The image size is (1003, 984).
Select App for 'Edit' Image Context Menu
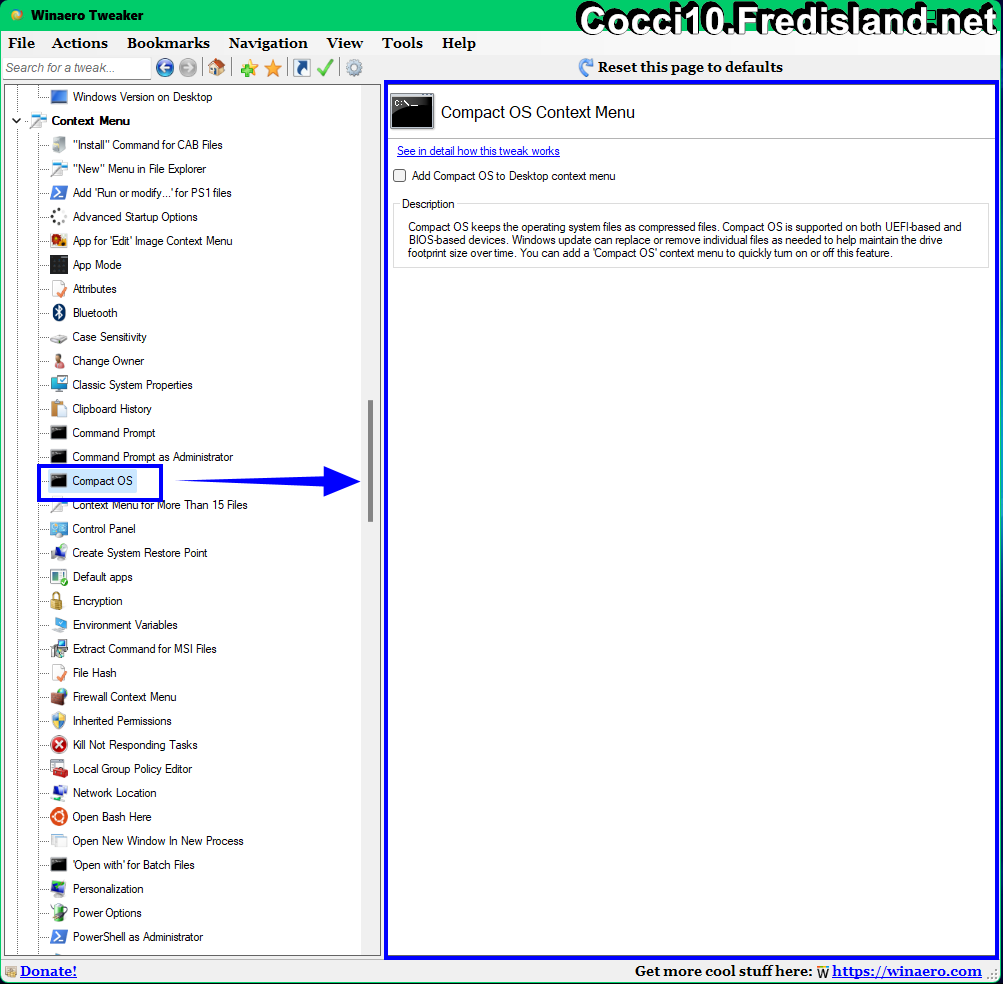click(152, 241)
